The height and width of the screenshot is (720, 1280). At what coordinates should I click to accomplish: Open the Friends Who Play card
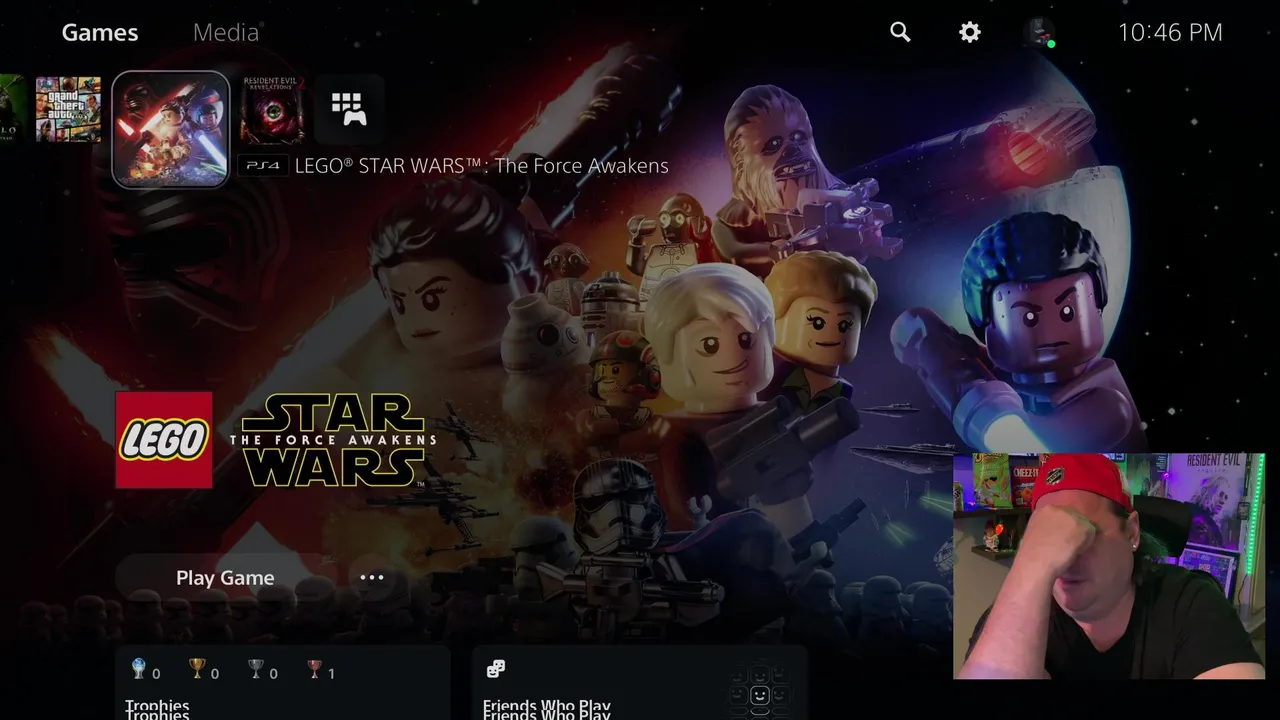pos(638,683)
